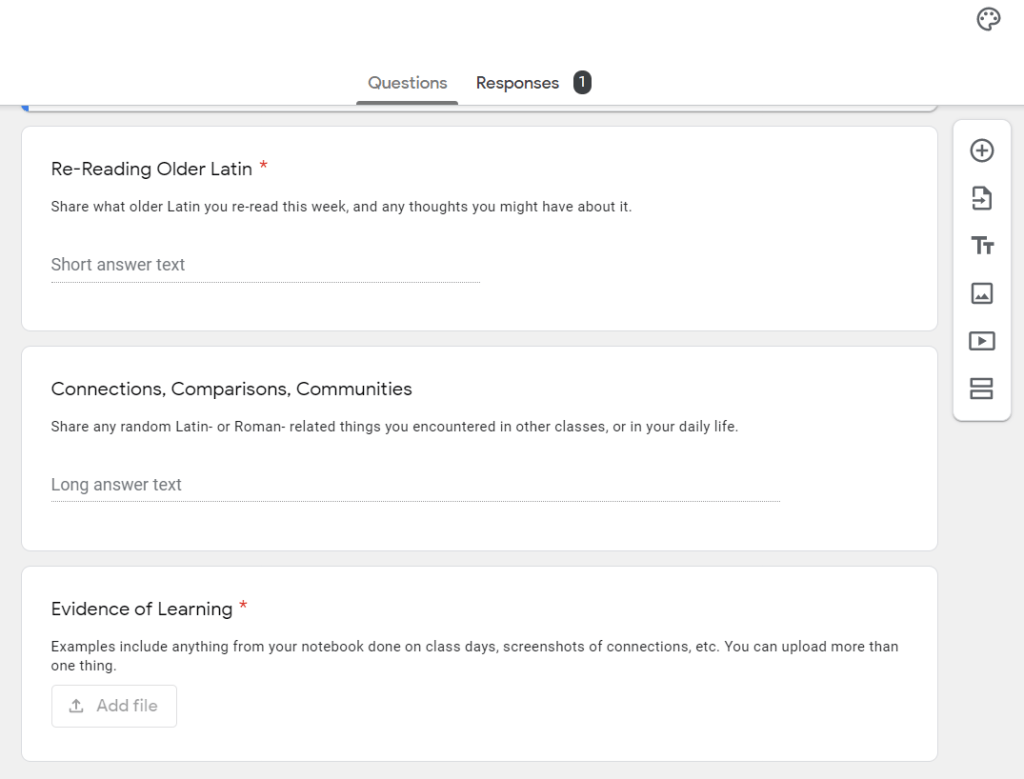Click the description about re-reading older Latin
This screenshot has height=779, width=1024.
point(341,207)
